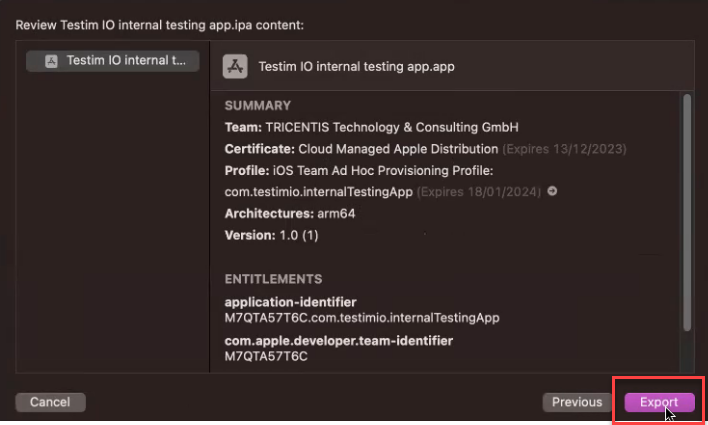Click the profile "Expires 18/01/2024" text
The image size is (708, 425).
pos(477,191)
